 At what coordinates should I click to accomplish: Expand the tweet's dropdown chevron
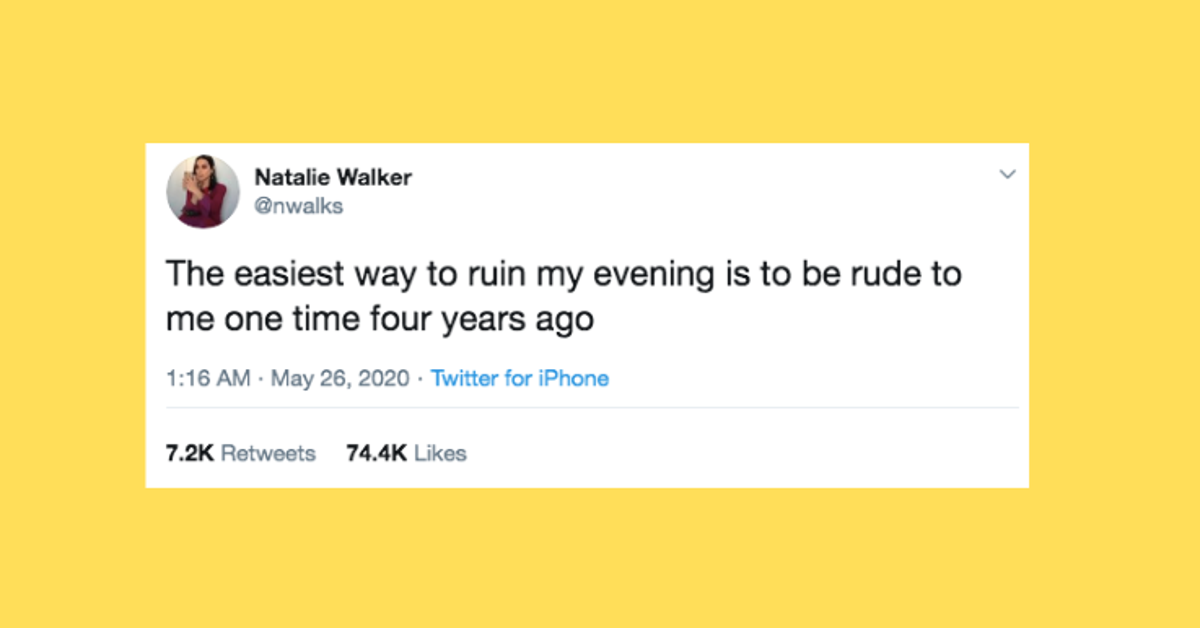(1008, 174)
